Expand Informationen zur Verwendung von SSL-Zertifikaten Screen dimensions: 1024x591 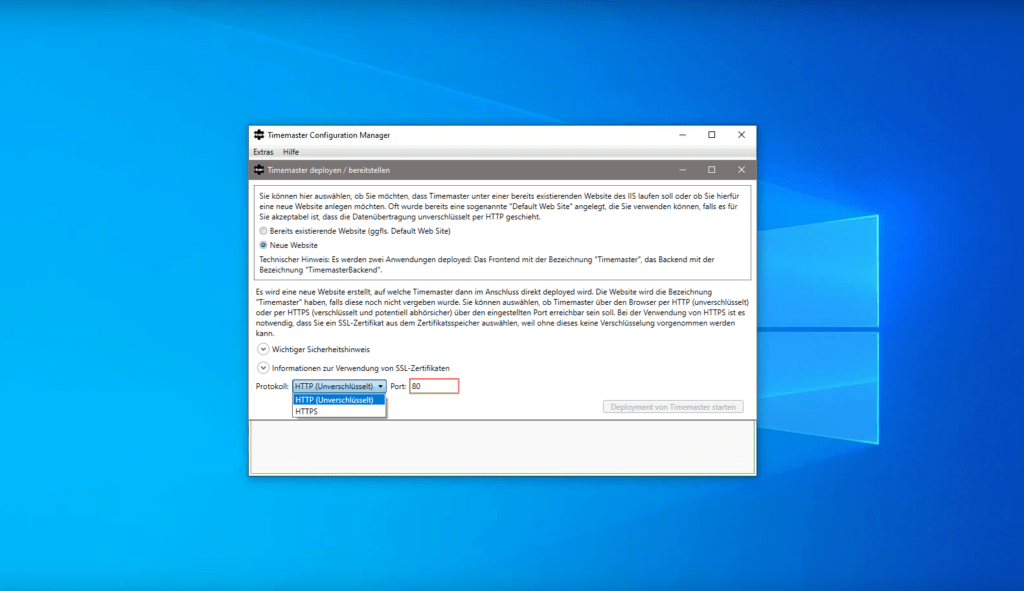[x=263, y=368]
